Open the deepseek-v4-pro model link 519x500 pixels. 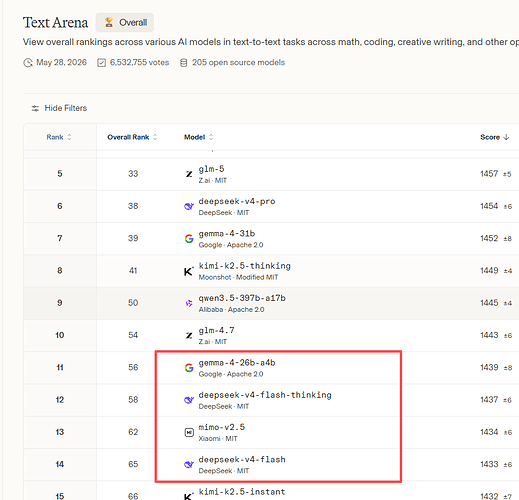click(x=237, y=201)
